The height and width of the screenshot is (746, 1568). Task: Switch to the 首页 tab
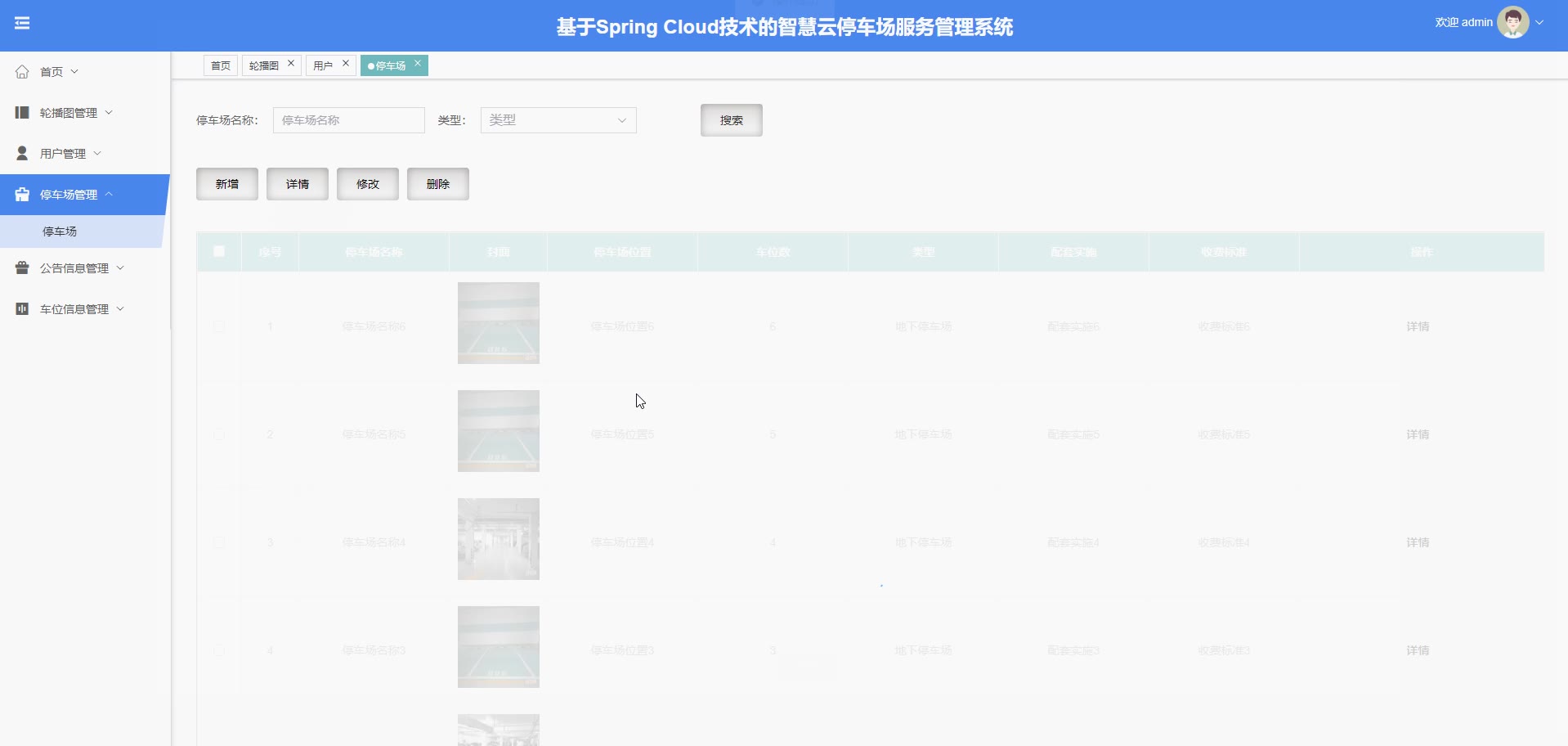tap(221, 65)
